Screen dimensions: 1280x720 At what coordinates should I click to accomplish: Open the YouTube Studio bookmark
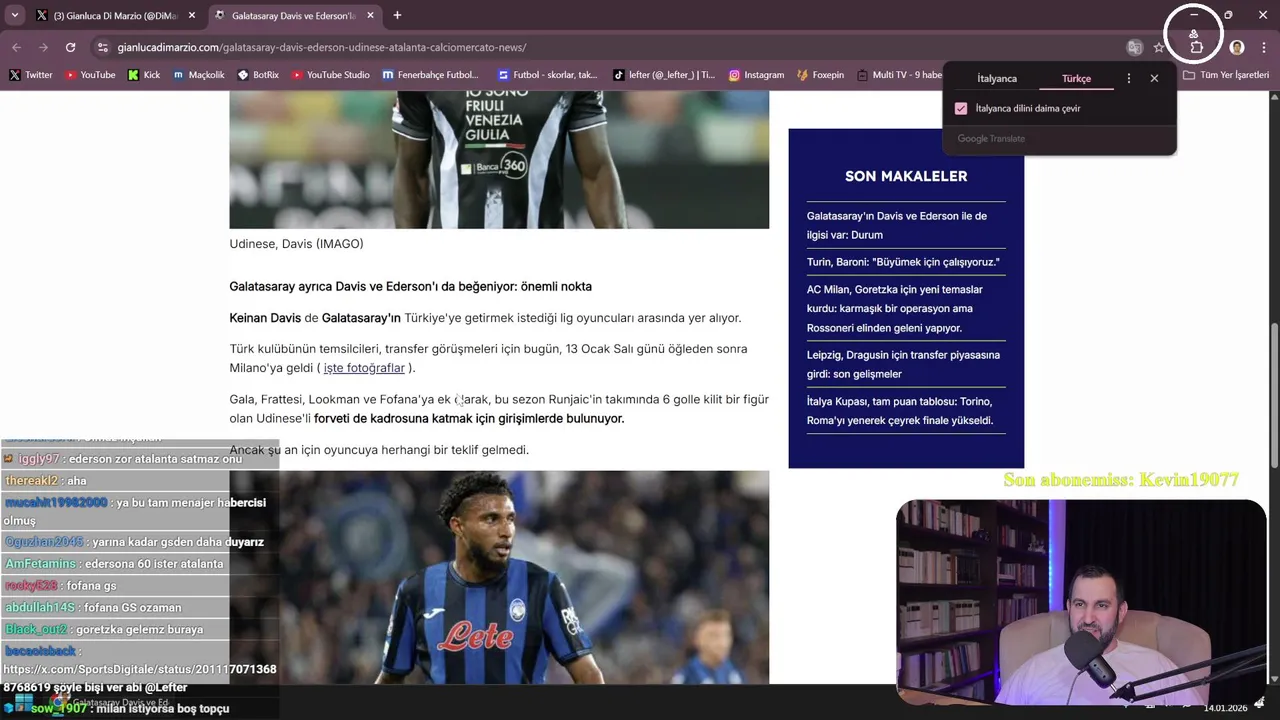(x=331, y=75)
